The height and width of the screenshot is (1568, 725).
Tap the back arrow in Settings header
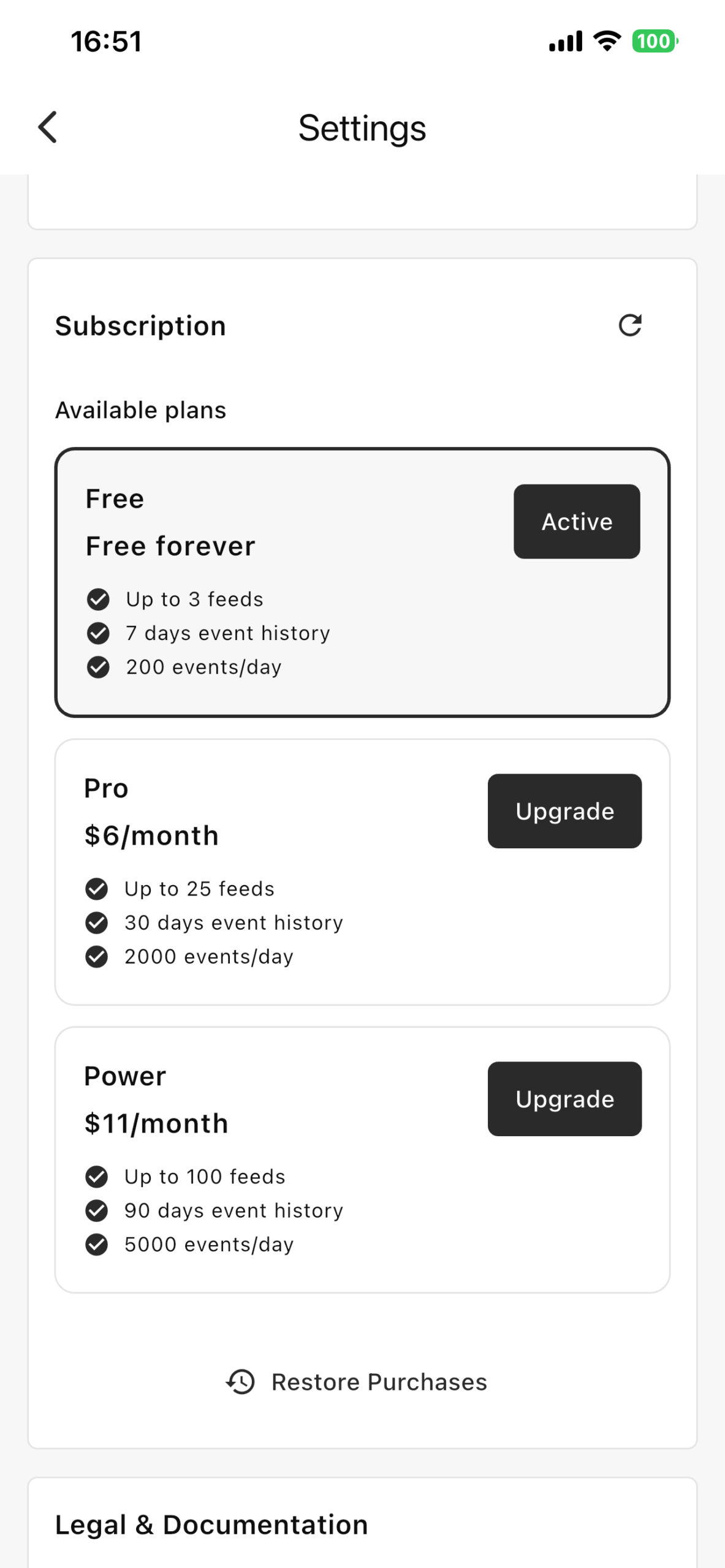coord(48,127)
